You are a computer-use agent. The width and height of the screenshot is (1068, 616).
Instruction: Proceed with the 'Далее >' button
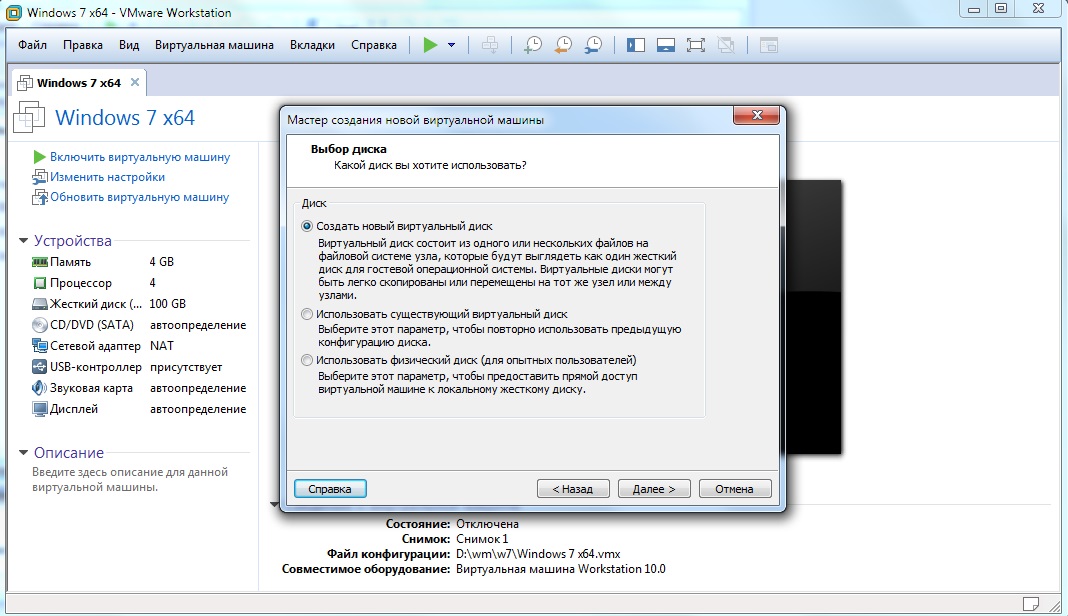coord(654,489)
